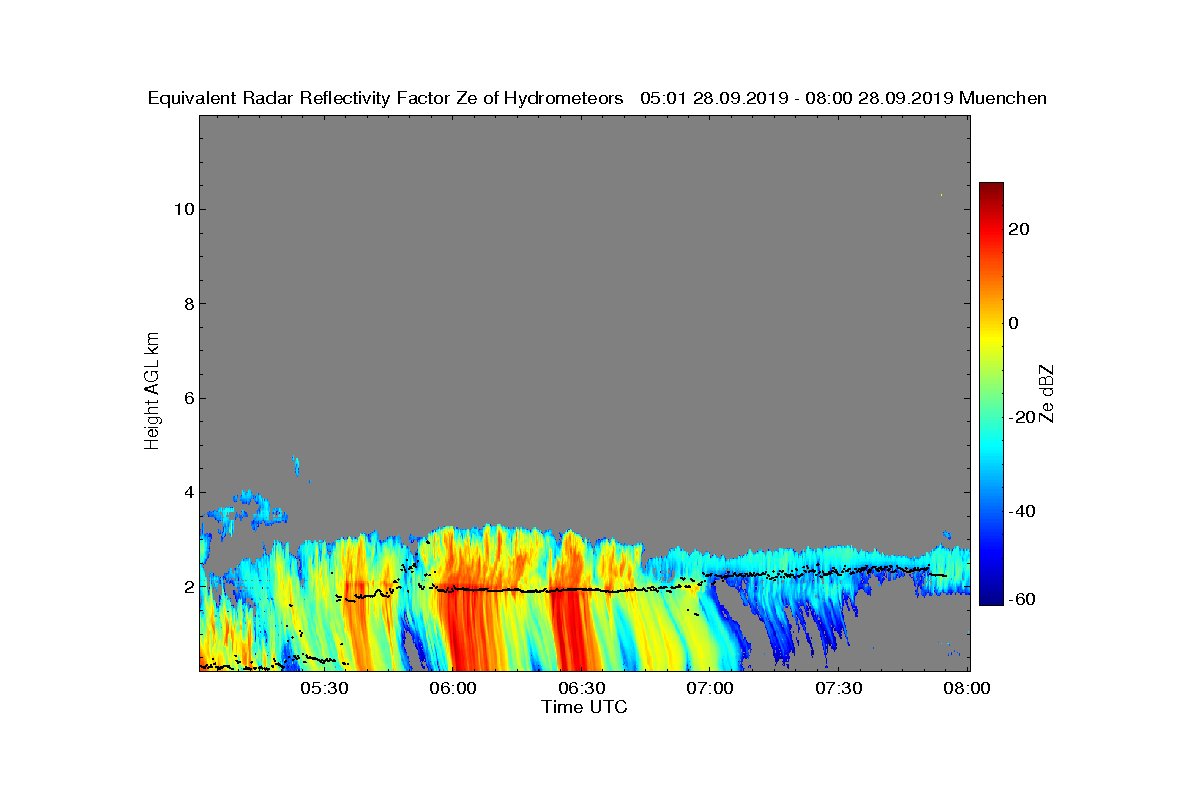
Task: Click the 6 km height tick label
Action: click(x=188, y=398)
